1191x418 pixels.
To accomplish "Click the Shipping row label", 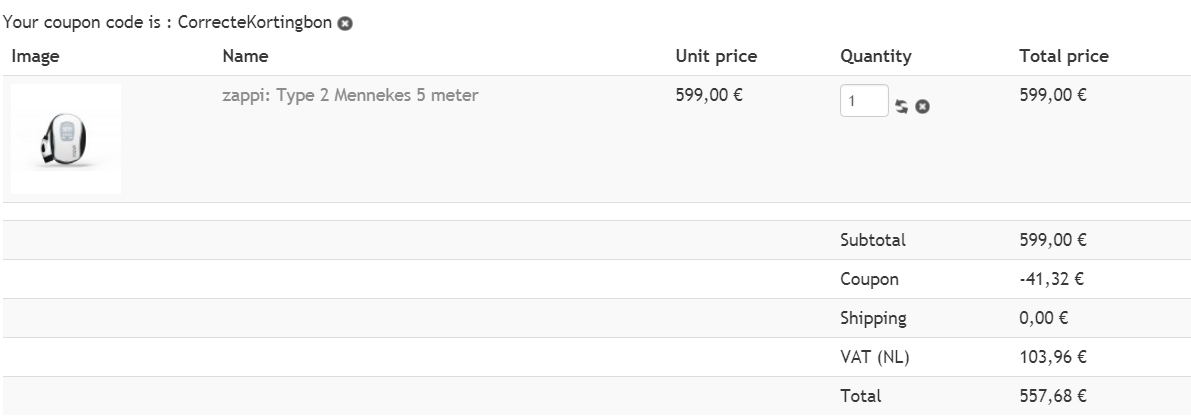I will [x=874, y=318].
